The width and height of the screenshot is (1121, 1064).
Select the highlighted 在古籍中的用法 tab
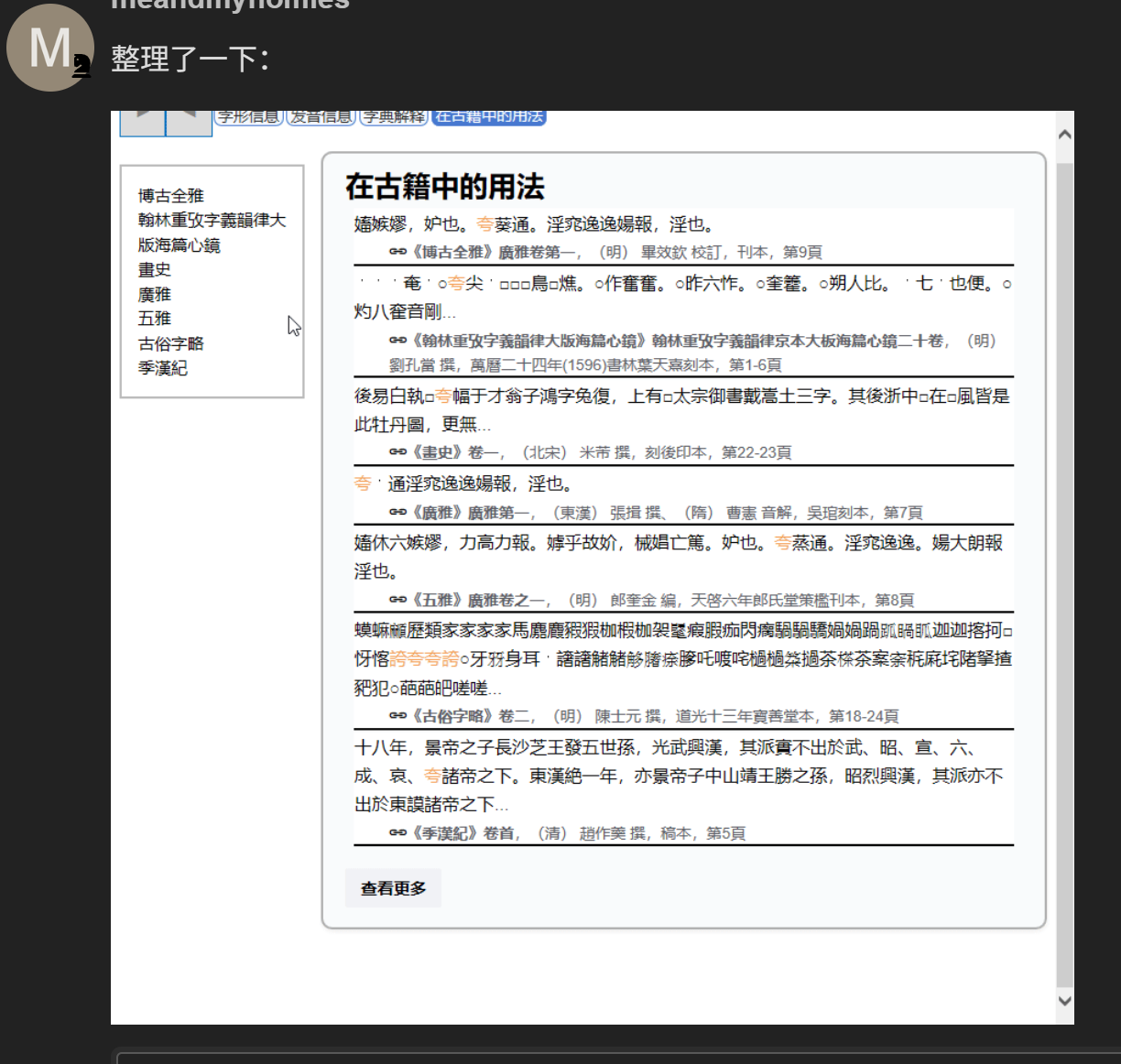[x=489, y=117]
